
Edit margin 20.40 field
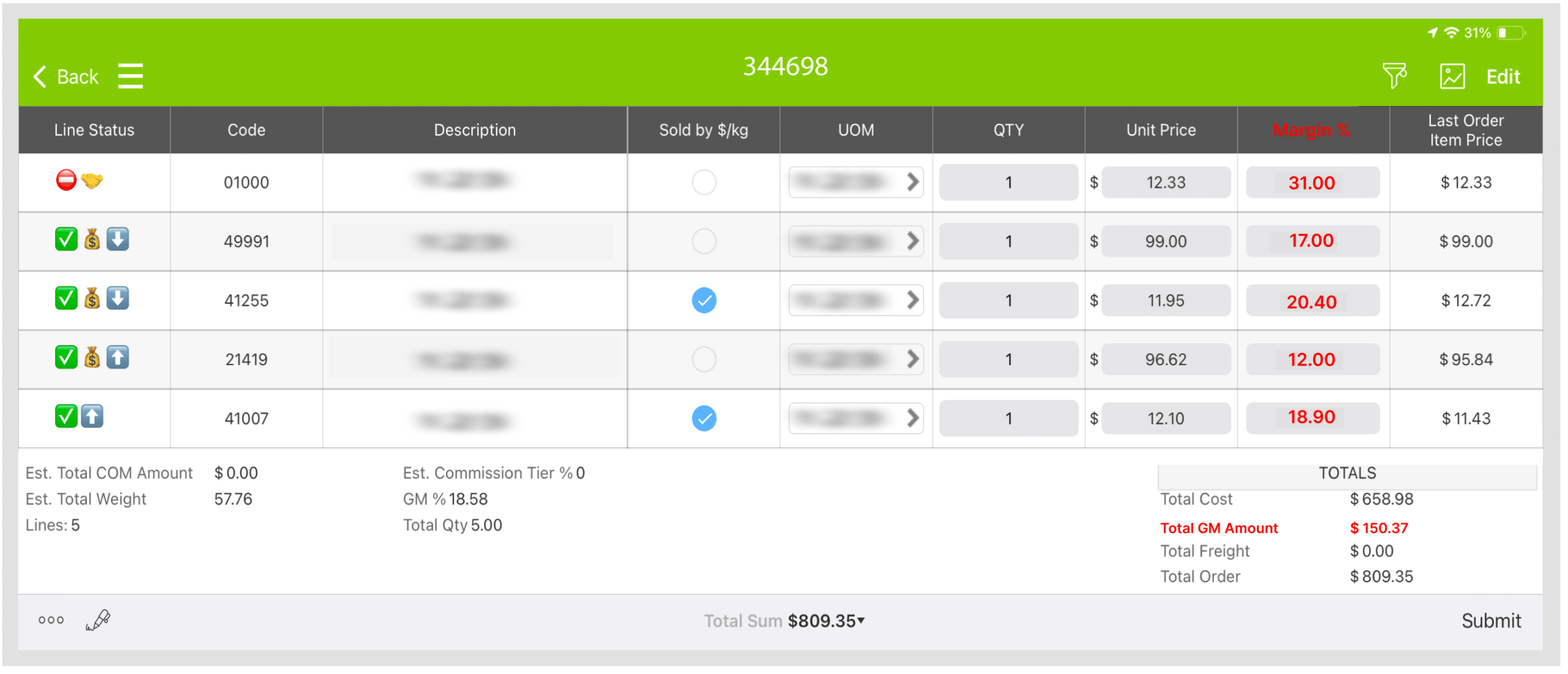(1313, 300)
